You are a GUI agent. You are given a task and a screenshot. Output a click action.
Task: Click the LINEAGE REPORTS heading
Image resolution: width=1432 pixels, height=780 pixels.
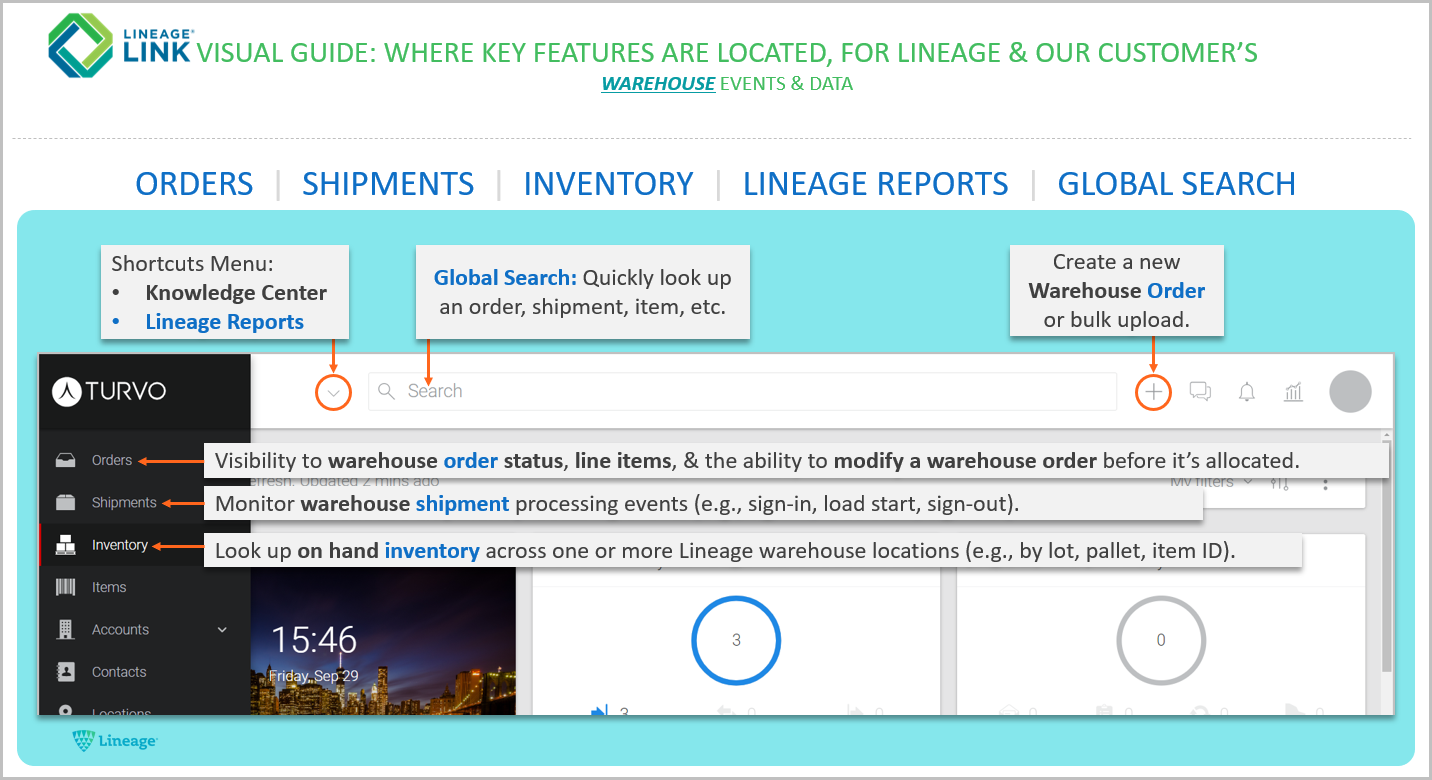[x=876, y=184]
